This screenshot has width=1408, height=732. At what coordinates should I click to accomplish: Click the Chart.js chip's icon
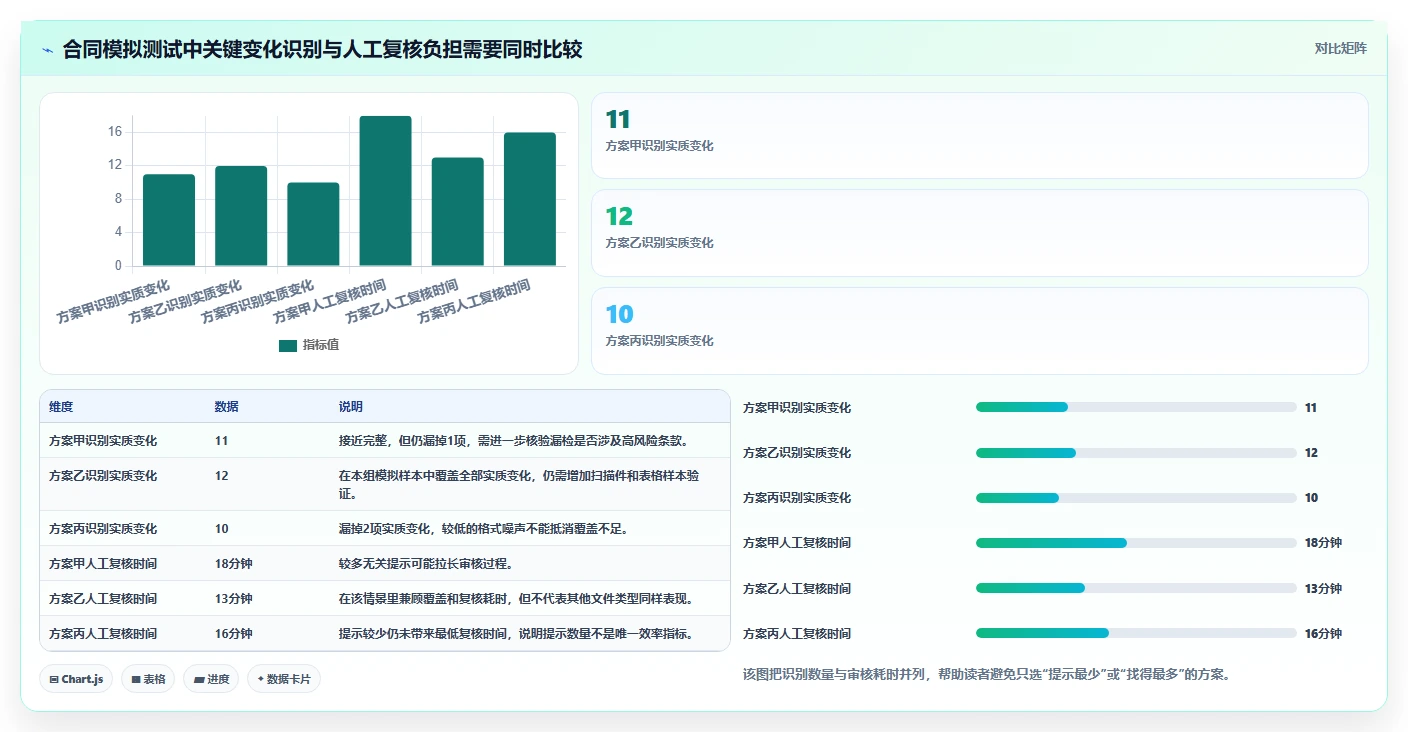(54, 680)
